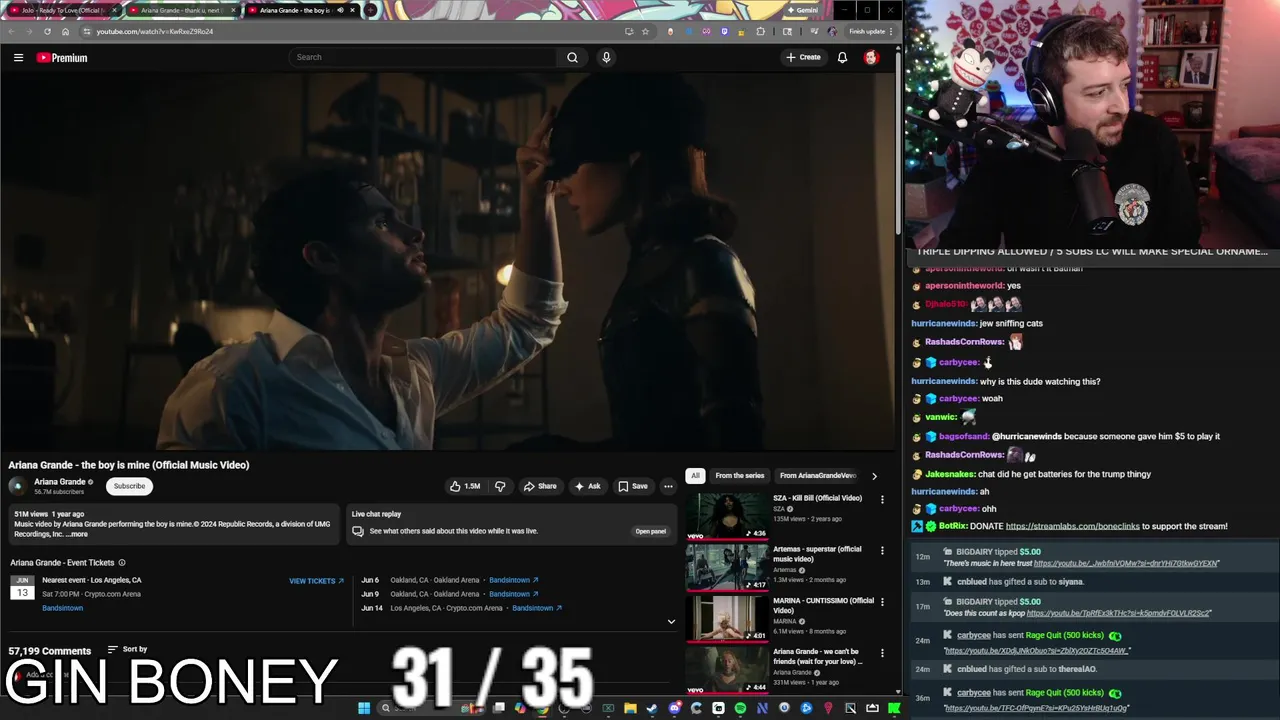Open Bandsintown link for Jun 6 Oakland
This screenshot has height=720, width=1280.
(x=513, y=580)
